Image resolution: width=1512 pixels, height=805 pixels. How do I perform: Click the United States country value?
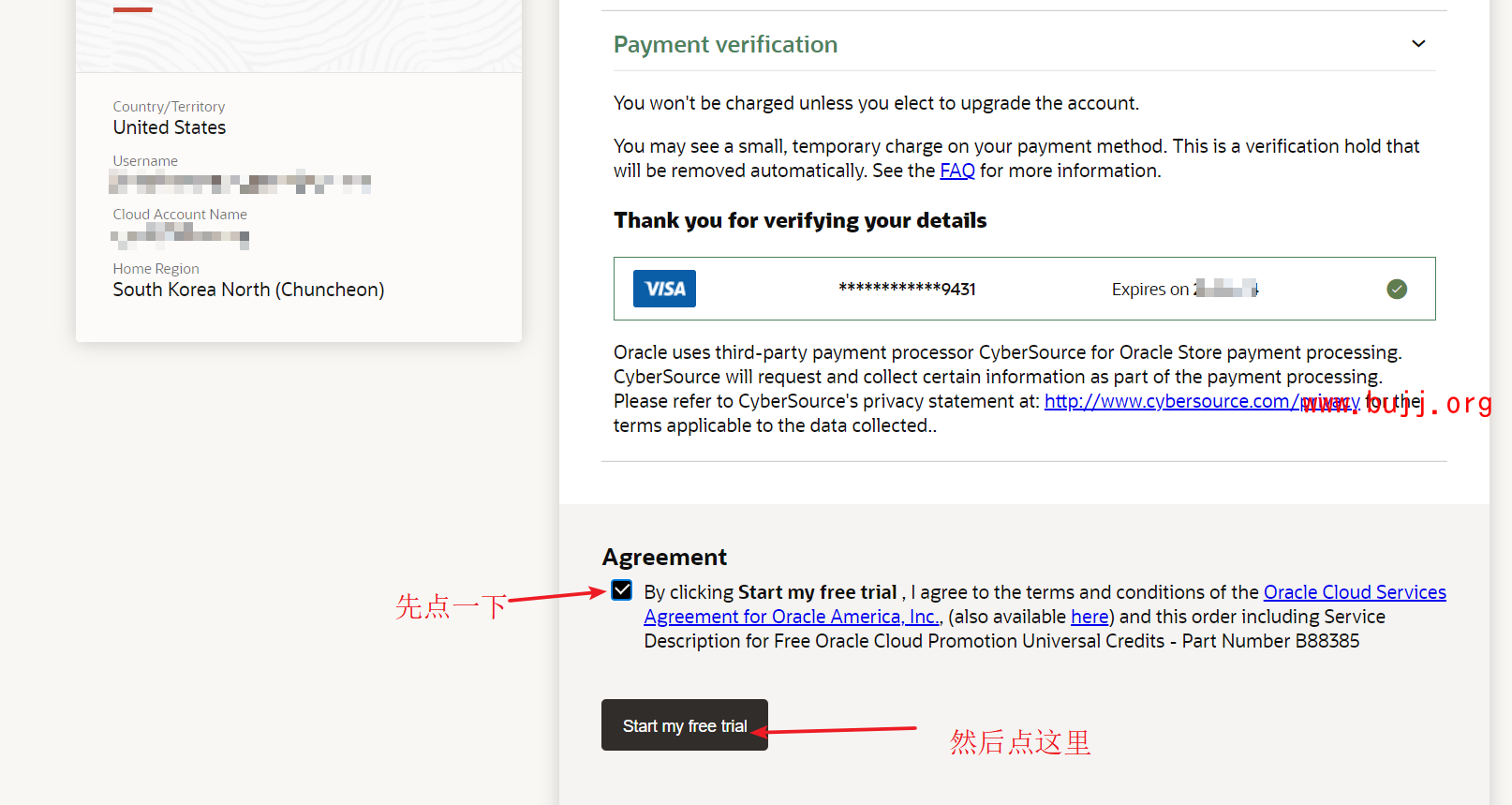tap(170, 127)
